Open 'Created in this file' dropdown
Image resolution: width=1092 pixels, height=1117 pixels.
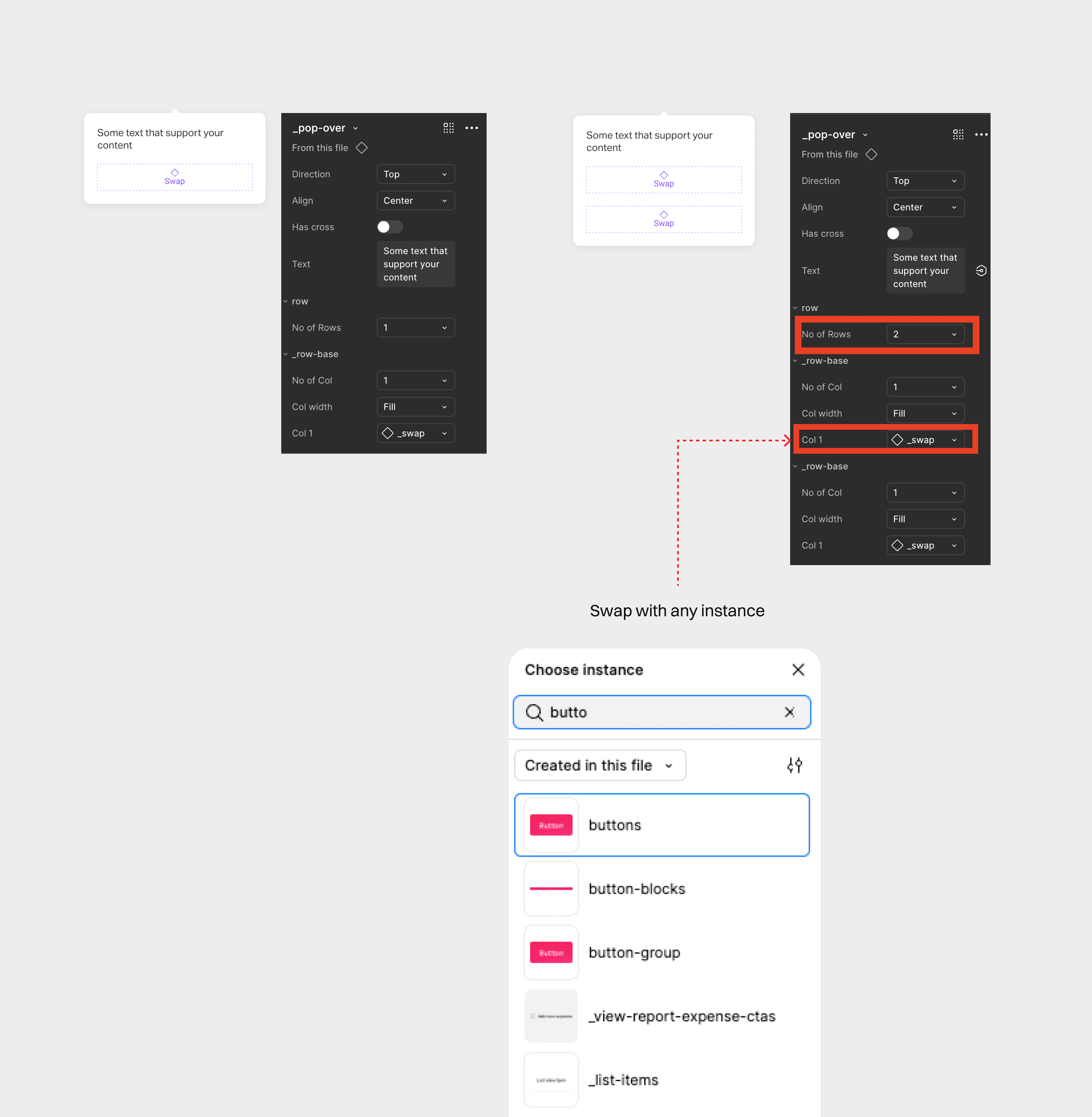(599, 765)
